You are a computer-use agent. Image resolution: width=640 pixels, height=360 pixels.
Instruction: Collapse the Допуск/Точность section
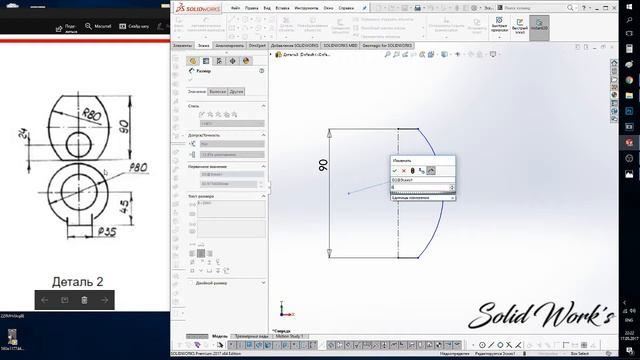click(263, 135)
